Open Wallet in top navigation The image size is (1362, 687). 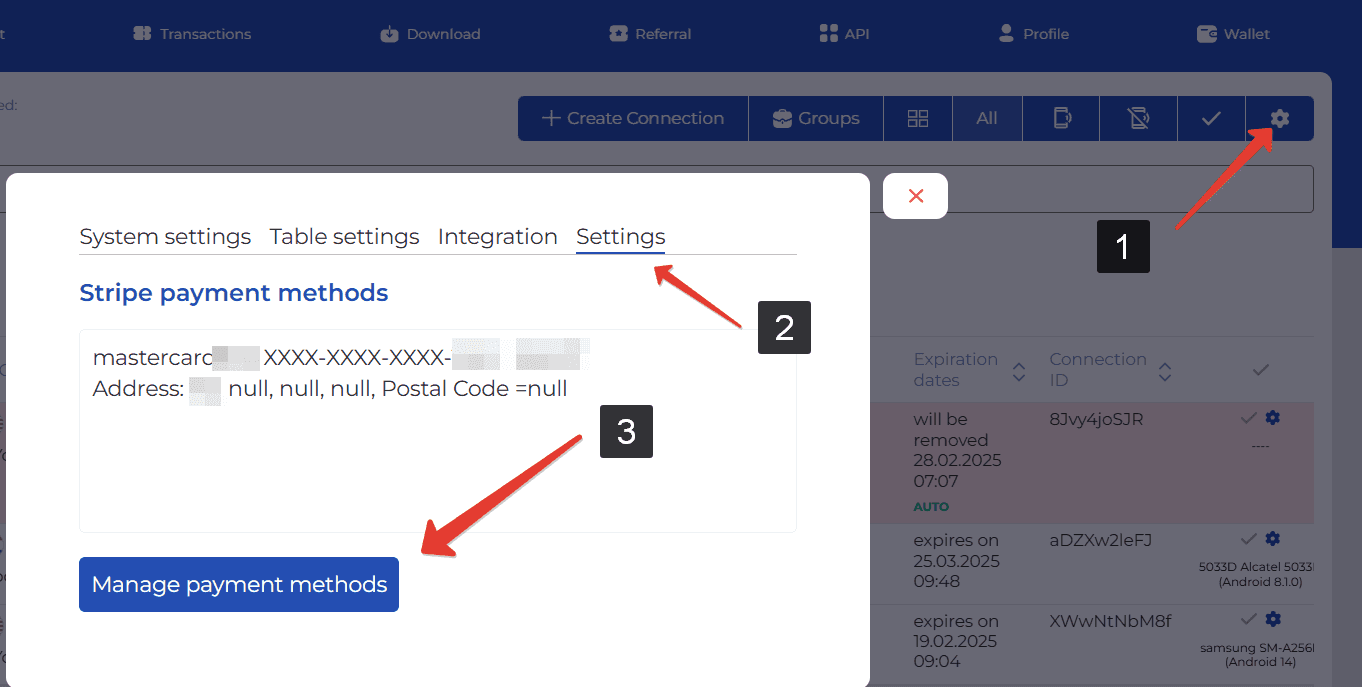pos(1233,34)
